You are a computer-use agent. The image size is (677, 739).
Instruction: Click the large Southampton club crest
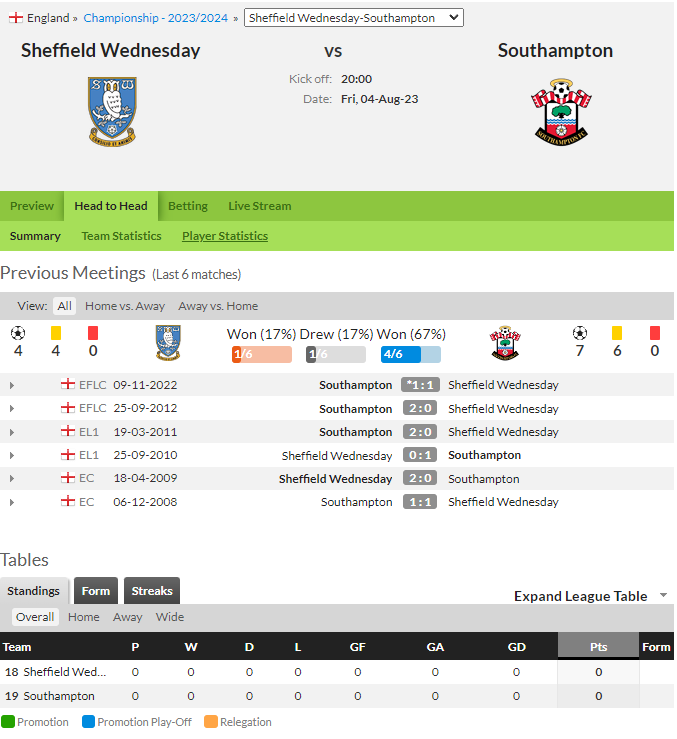pos(561,112)
